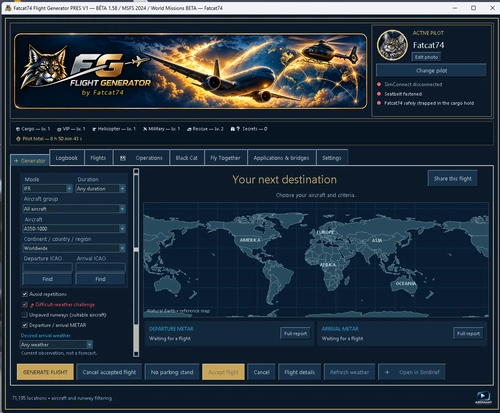Toggle the Avoid repetitions checkbox
500x413 pixels.
(x=25, y=294)
